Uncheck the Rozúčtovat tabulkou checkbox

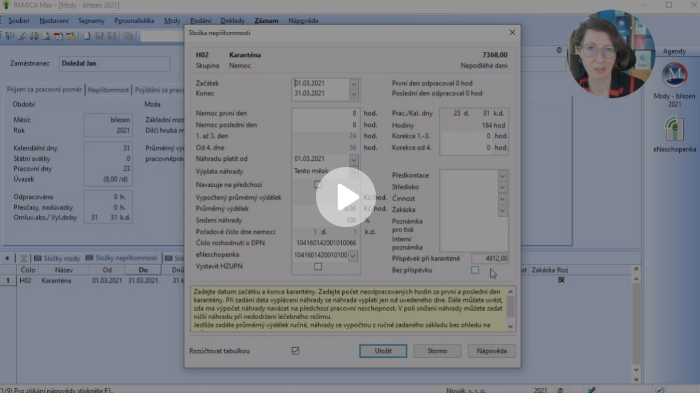click(295, 351)
